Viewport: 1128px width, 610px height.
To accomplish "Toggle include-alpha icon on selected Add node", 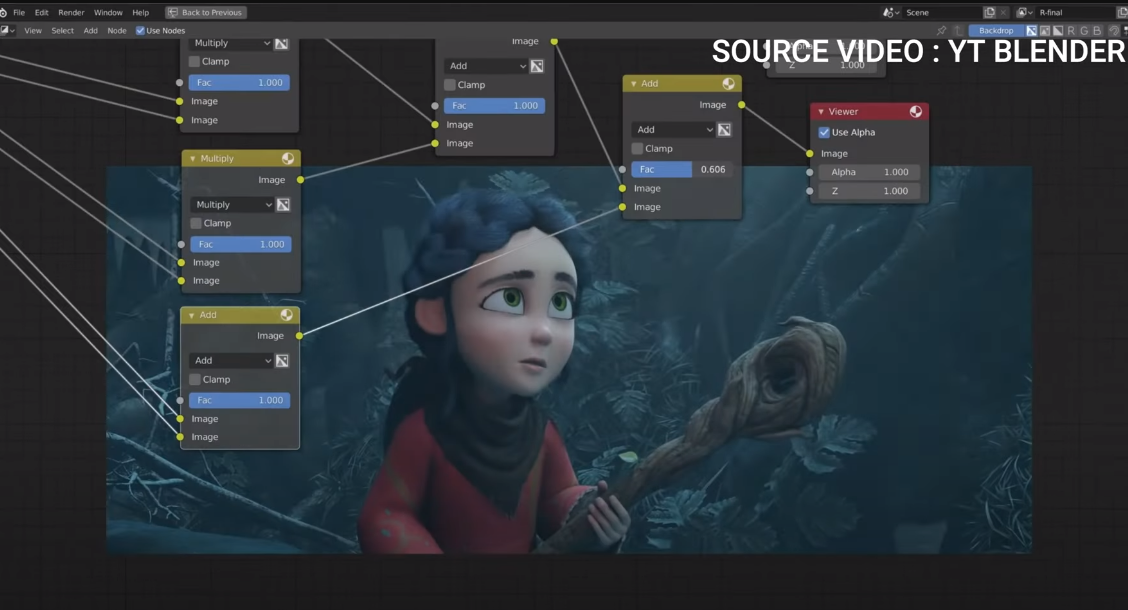I will pyautogui.click(x=282, y=360).
